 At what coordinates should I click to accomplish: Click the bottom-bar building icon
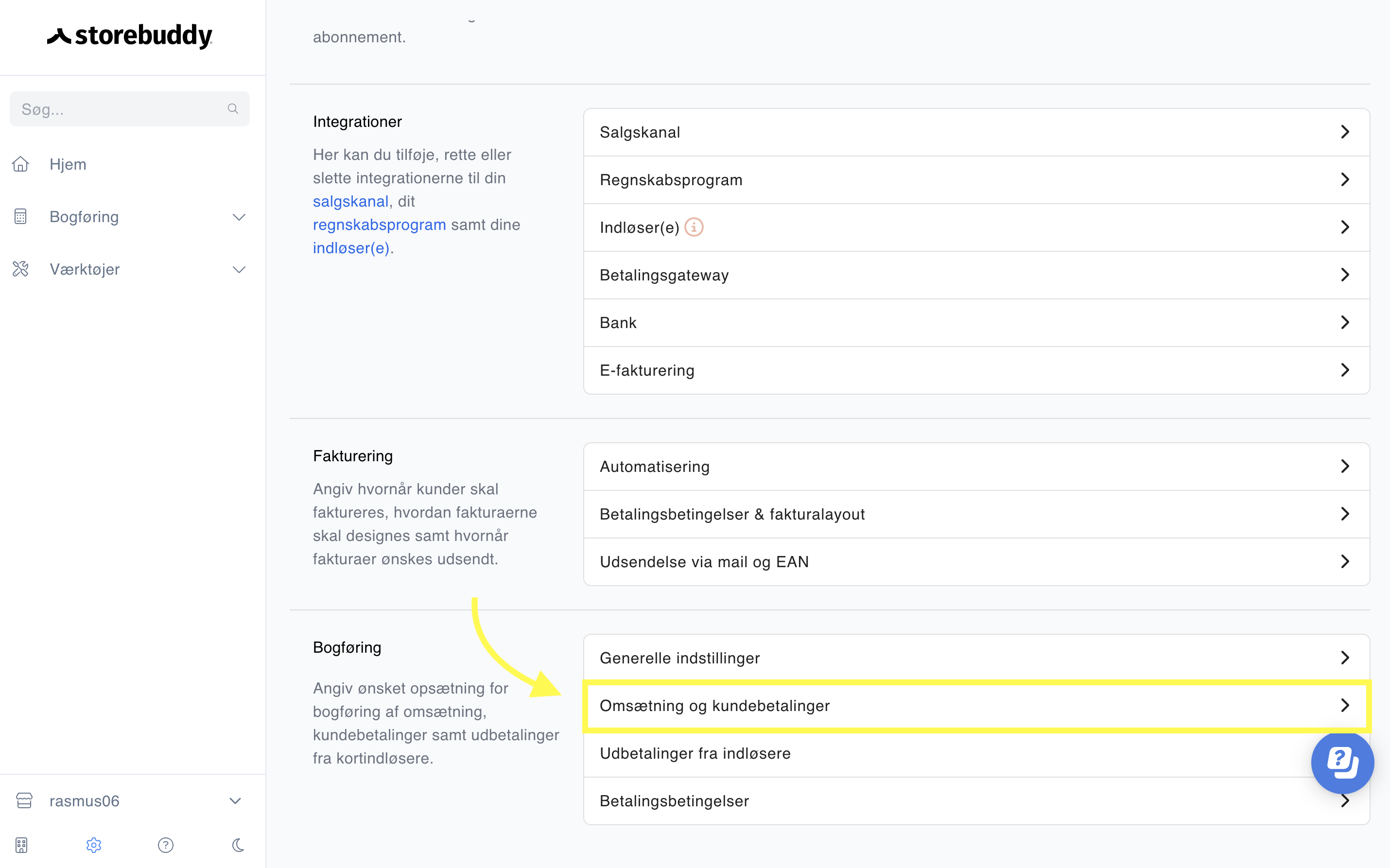(21, 845)
